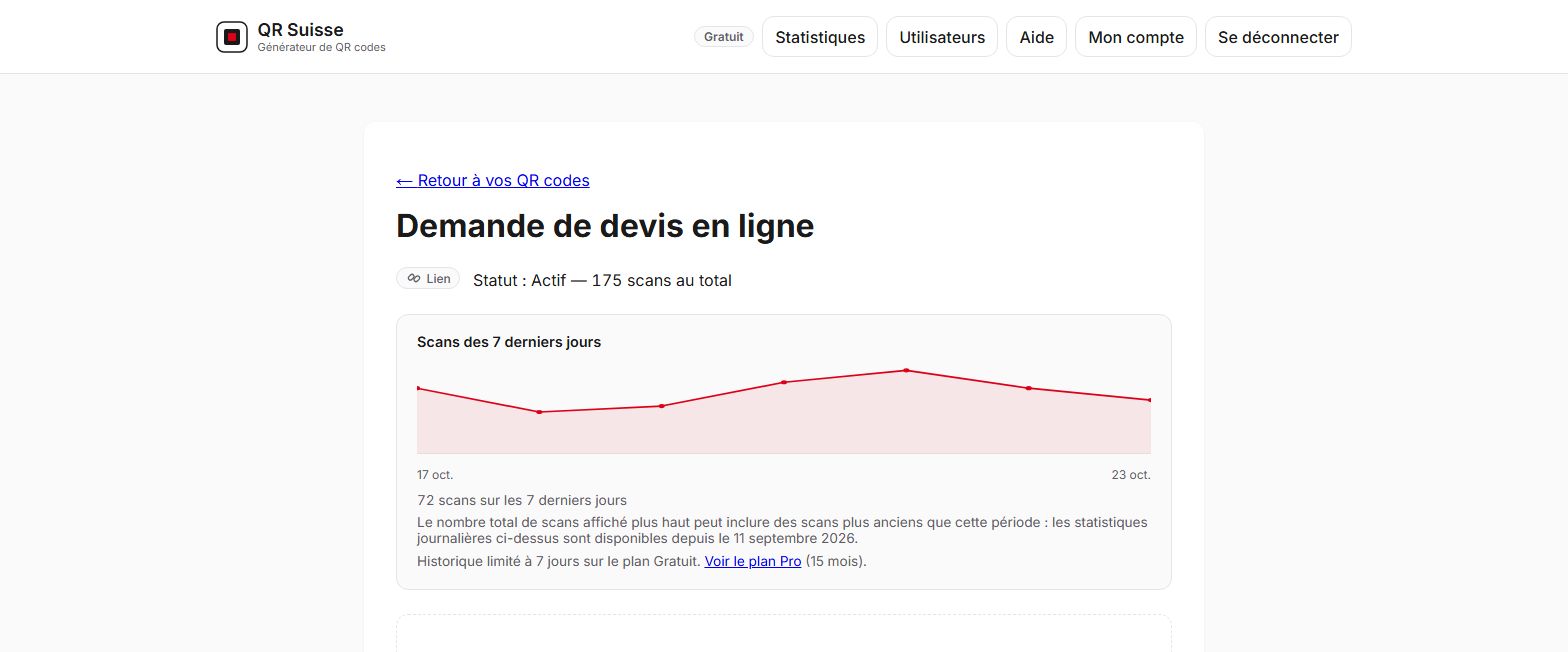Viewport: 1568px width, 652px height.
Task: Select the peak data point on the scans chart
Action: [906, 370]
